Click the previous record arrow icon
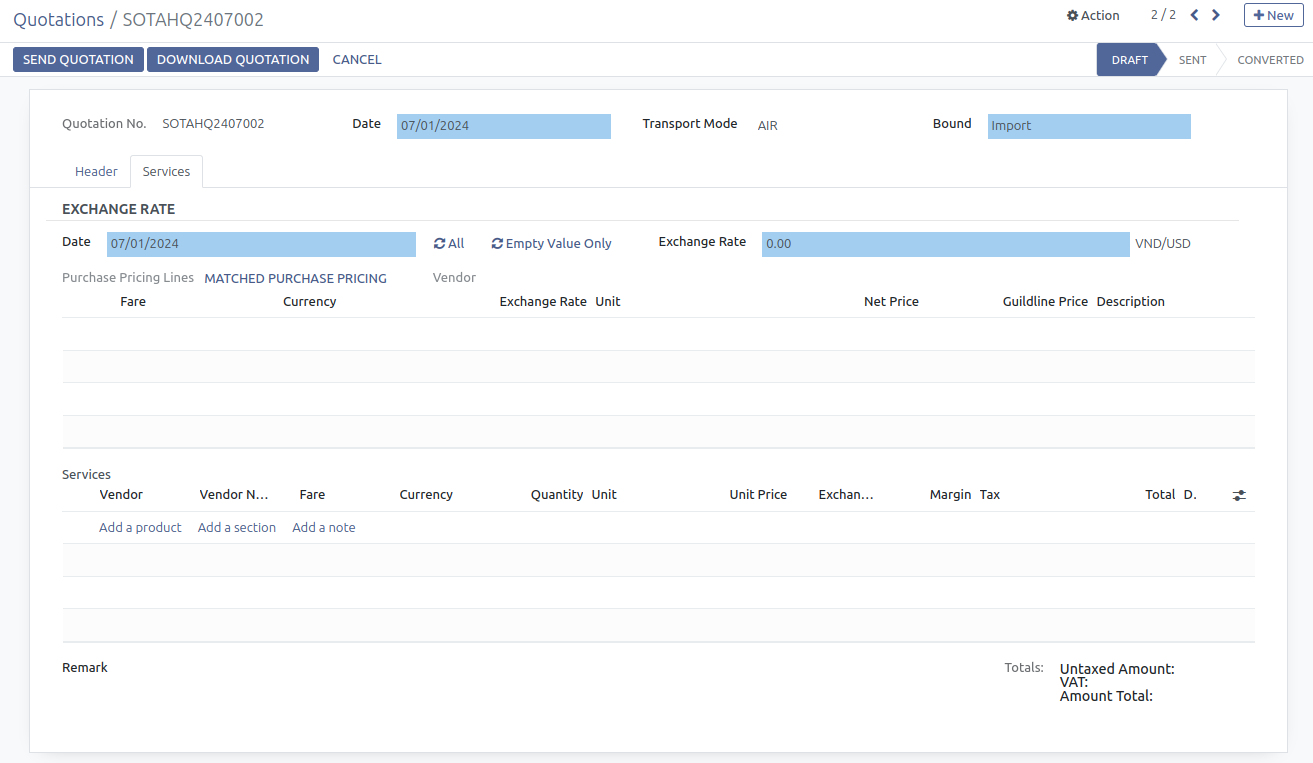1313x763 pixels. [x=1194, y=15]
